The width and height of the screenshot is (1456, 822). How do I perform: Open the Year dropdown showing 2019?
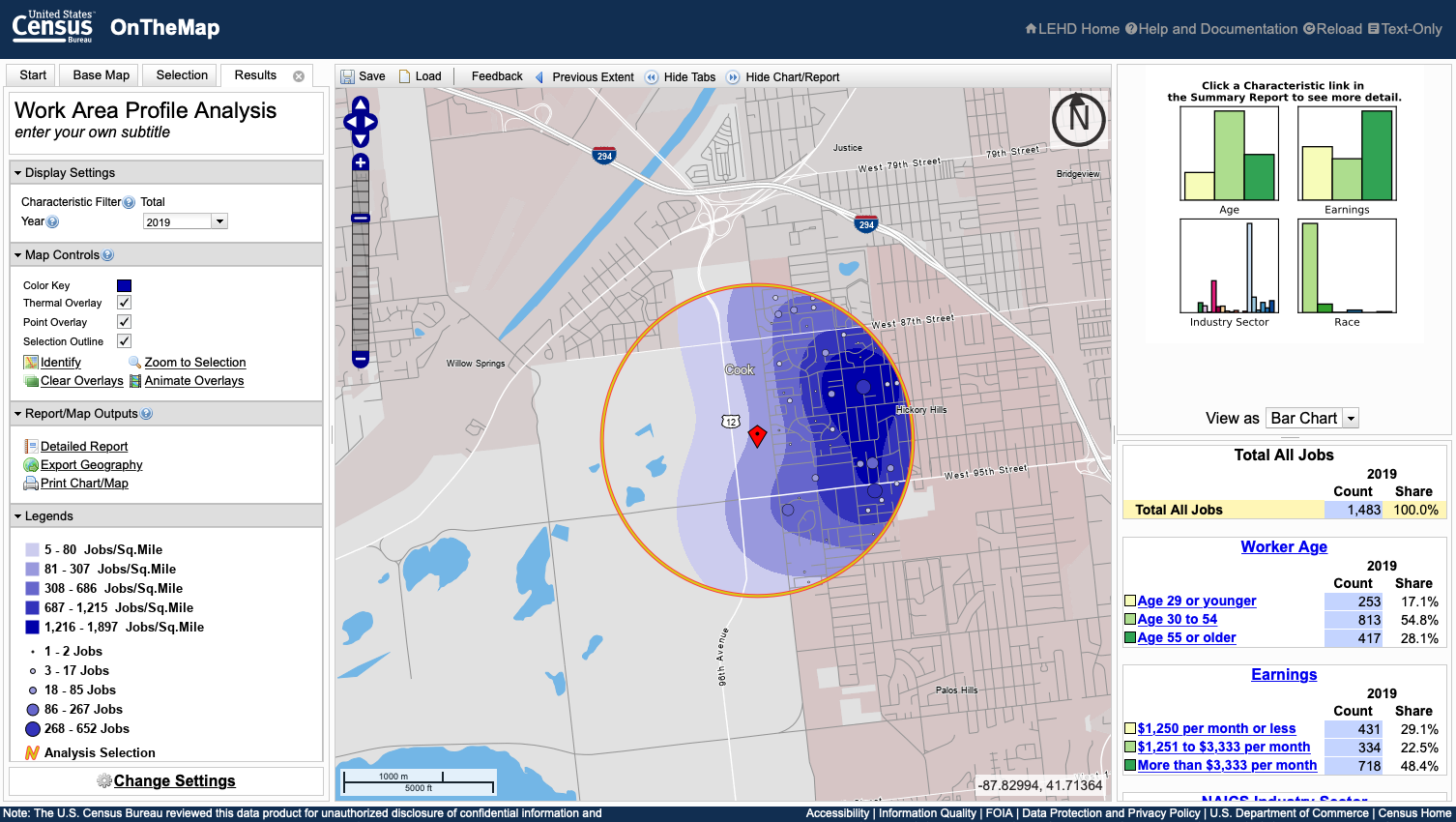point(218,220)
